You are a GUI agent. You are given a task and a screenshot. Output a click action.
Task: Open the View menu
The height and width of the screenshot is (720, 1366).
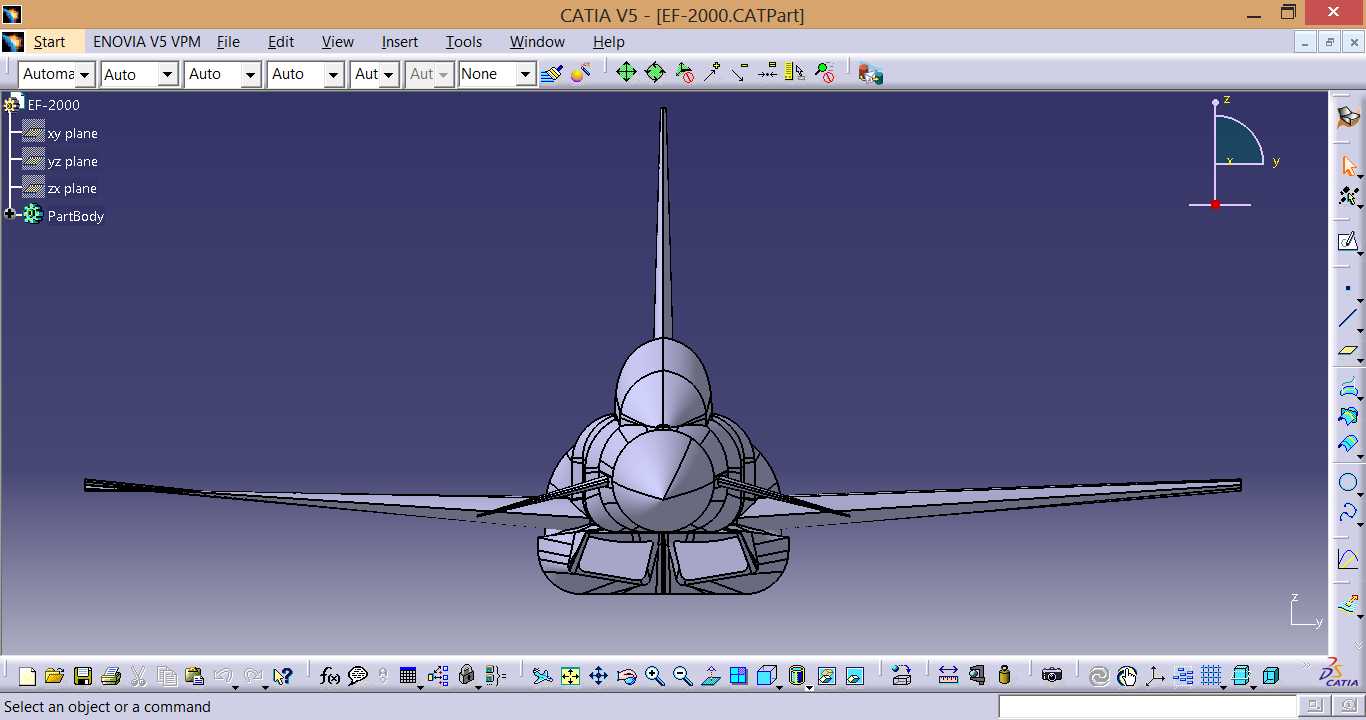(x=338, y=42)
